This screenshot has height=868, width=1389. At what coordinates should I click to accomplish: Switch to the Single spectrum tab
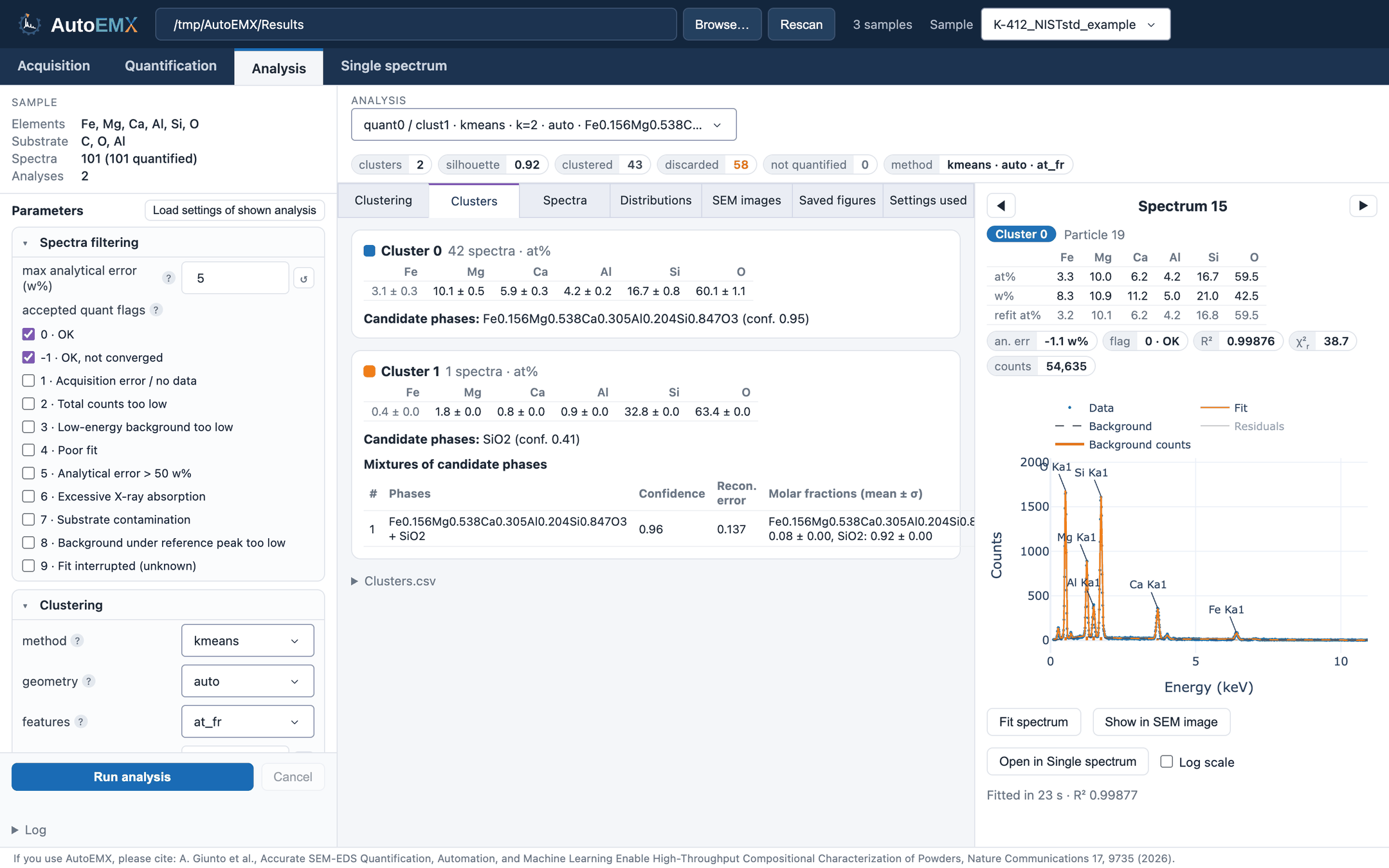[x=394, y=66]
